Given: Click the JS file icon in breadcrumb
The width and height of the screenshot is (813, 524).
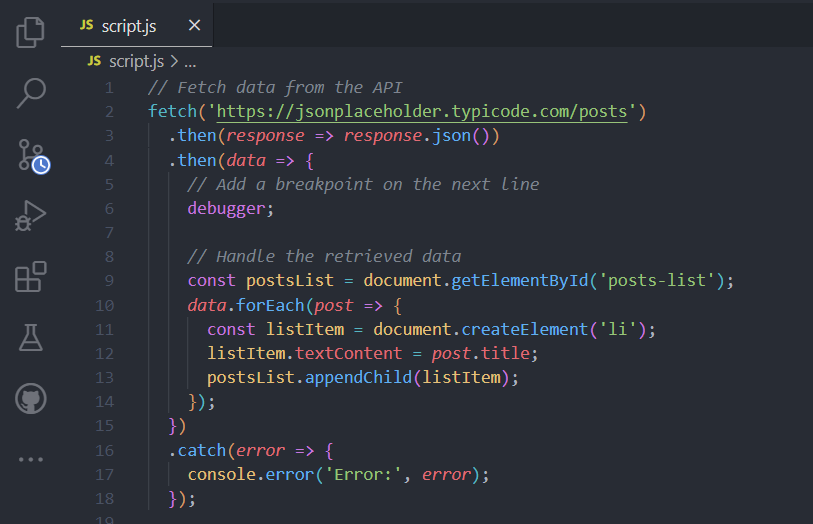Looking at the screenshot, I should [x=94, y=61].
